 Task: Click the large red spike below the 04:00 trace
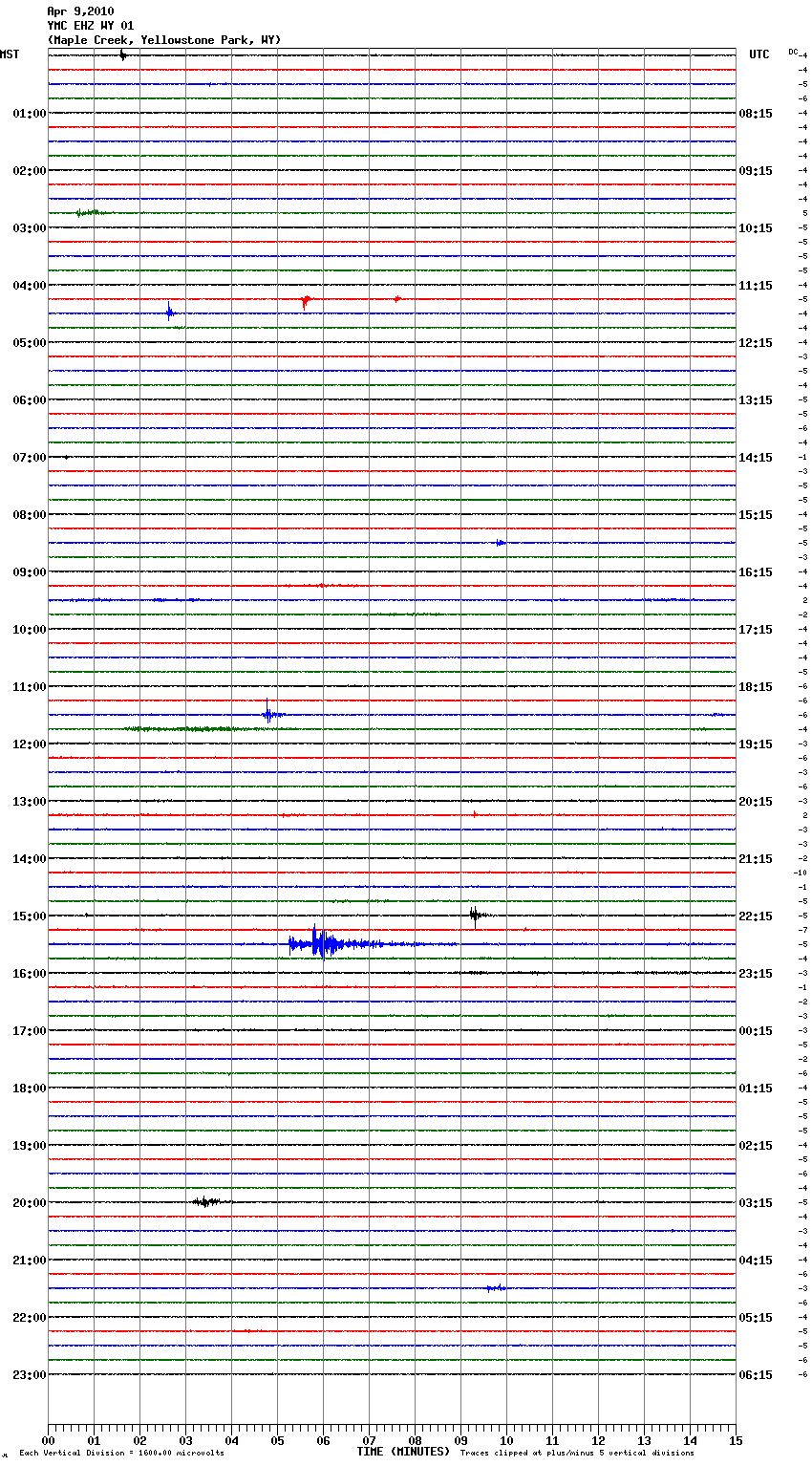click(306, 301)
